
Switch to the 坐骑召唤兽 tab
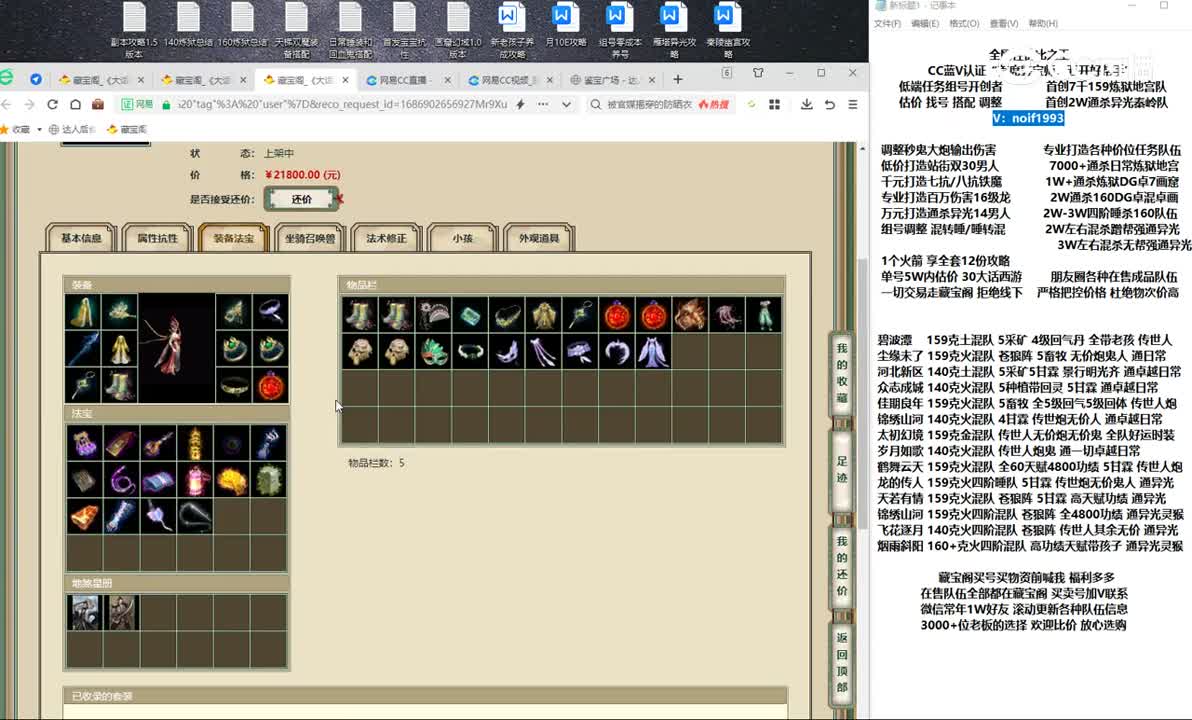click(x=309, y=238)
